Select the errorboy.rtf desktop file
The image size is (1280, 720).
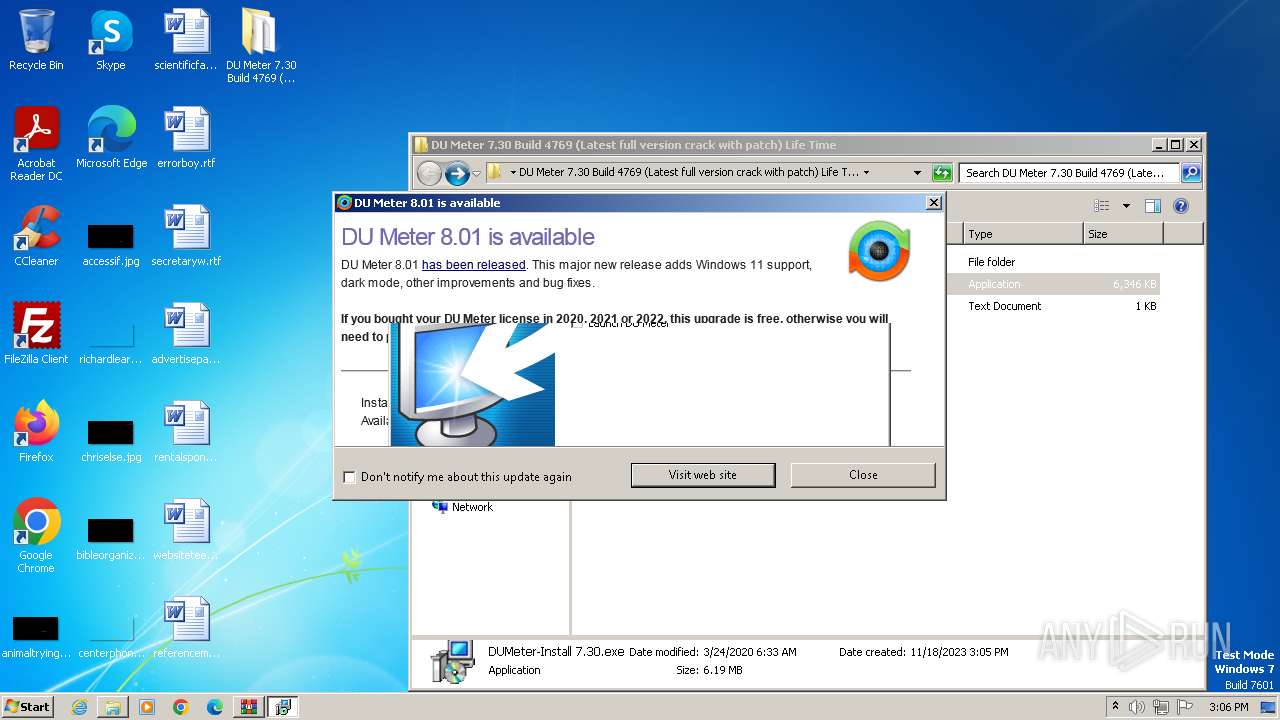[x=186, y=138]
